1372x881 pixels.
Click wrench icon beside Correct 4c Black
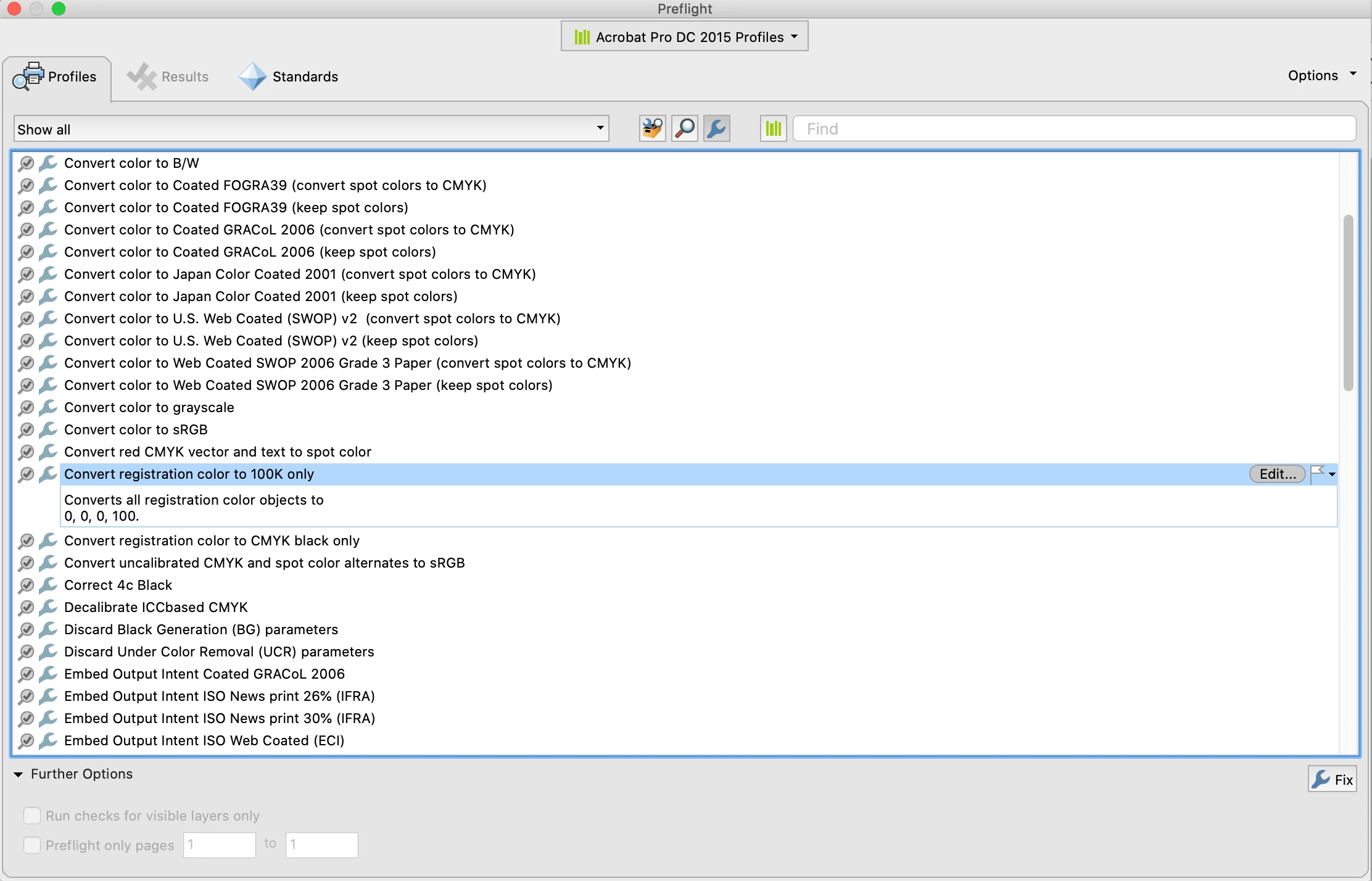point(48,585)
